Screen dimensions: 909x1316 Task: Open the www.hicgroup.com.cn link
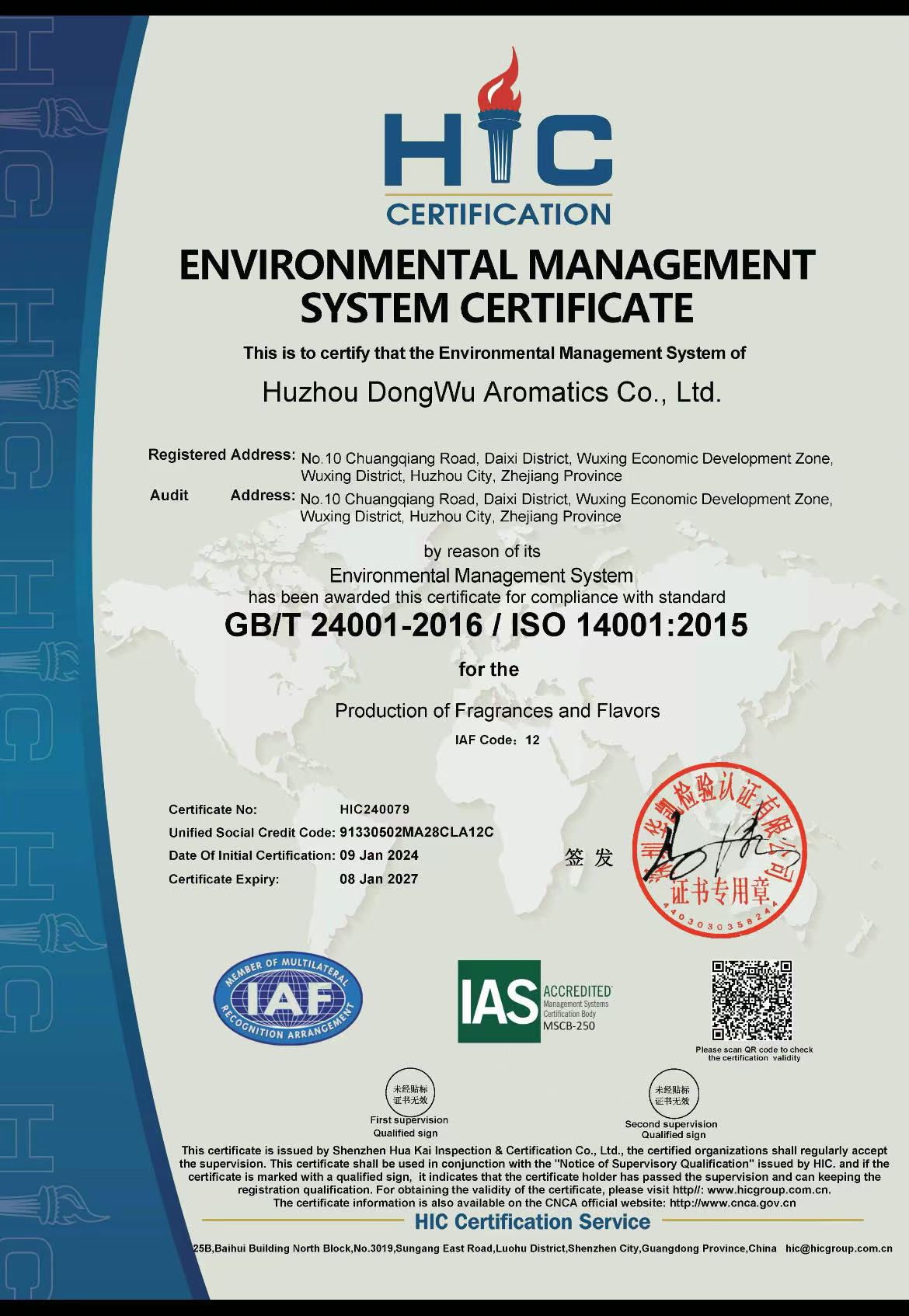[x=769, y=1189]
